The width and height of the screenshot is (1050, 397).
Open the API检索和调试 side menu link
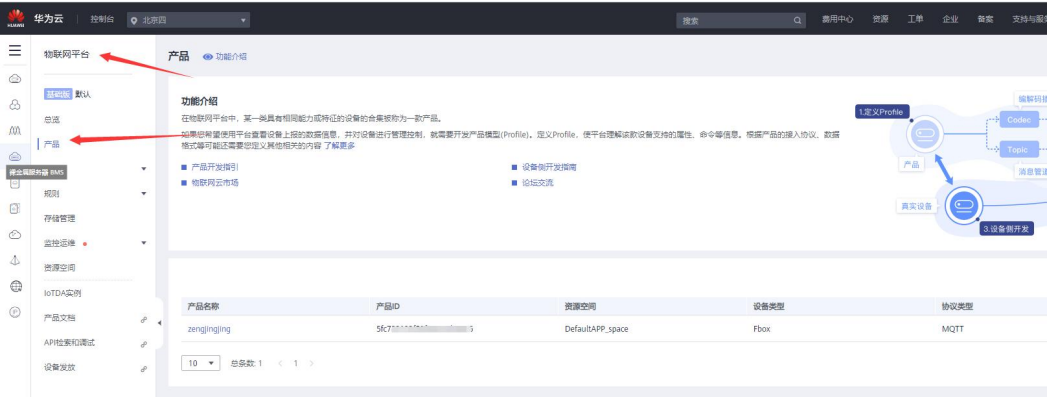coord(69,343)
